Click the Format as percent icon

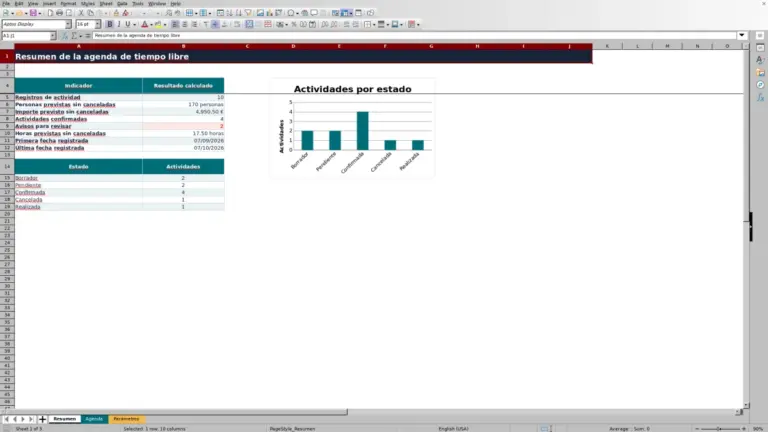294,24
